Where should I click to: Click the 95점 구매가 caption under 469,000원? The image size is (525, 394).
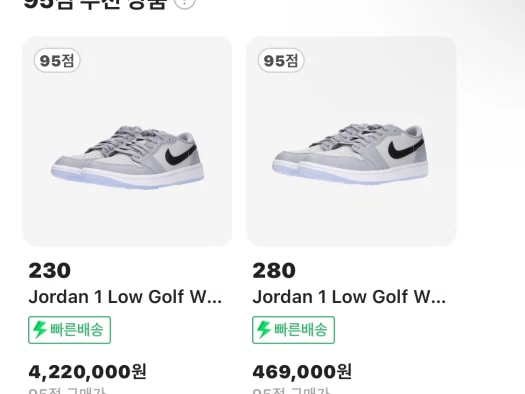coord(291,391)
